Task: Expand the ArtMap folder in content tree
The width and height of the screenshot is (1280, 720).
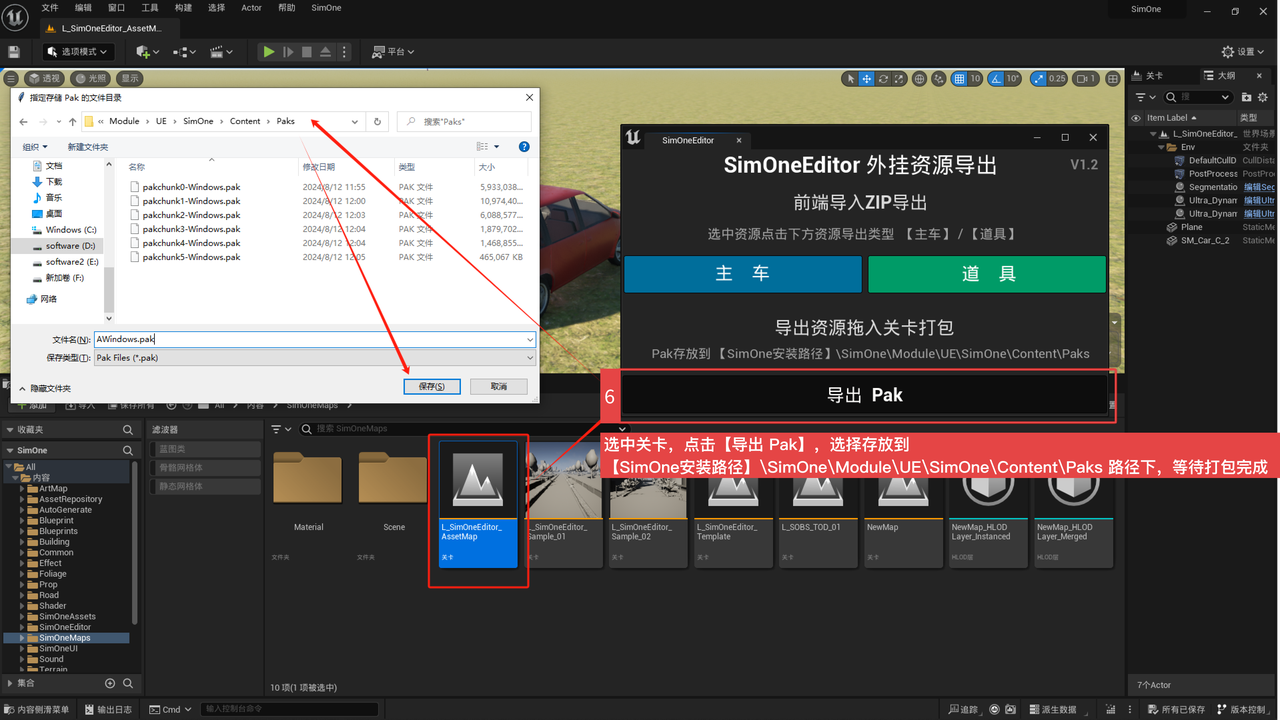Action: [x=22, y=489]
